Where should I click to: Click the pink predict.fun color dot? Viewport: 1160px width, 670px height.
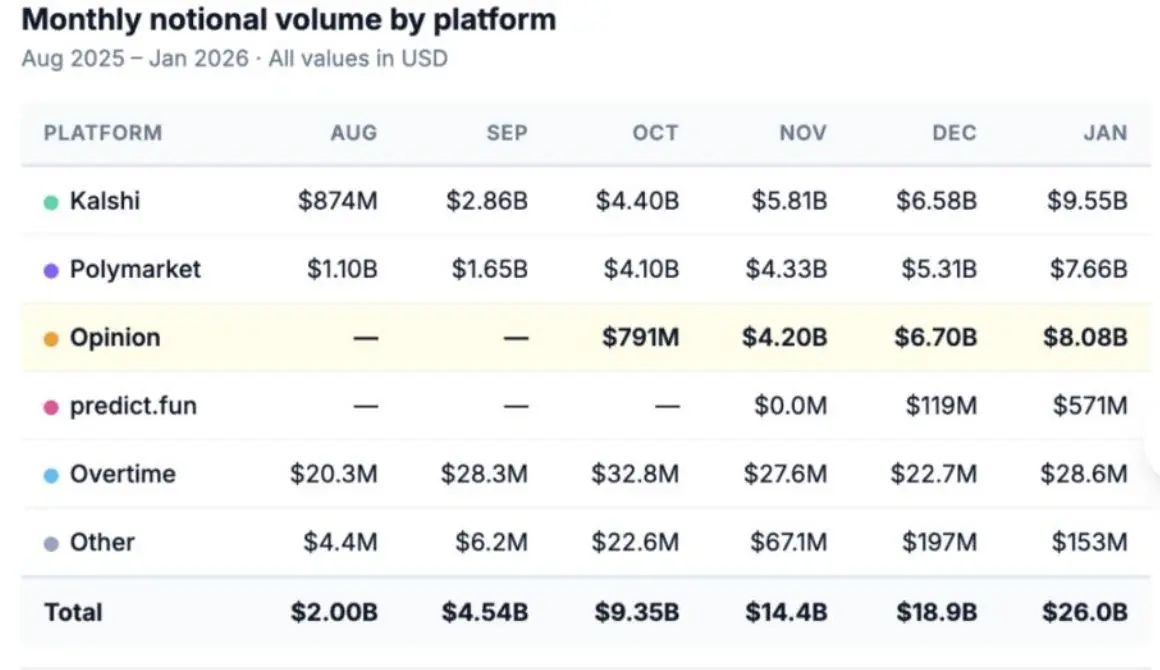51,407
